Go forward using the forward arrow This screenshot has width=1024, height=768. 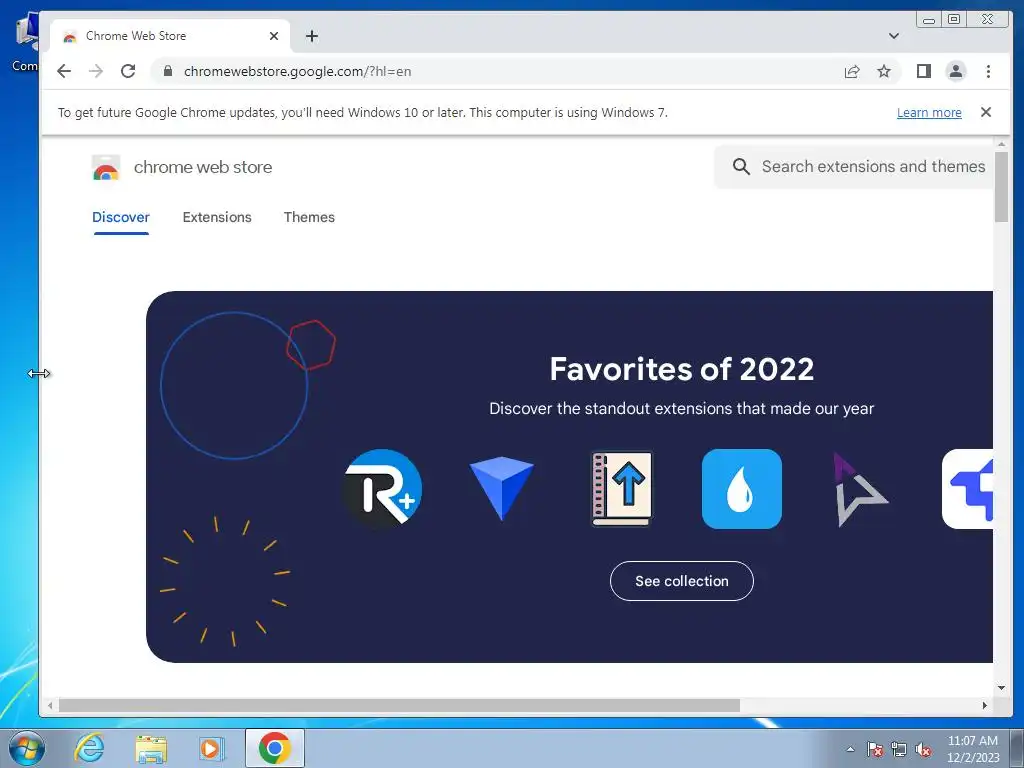(95, 71)
